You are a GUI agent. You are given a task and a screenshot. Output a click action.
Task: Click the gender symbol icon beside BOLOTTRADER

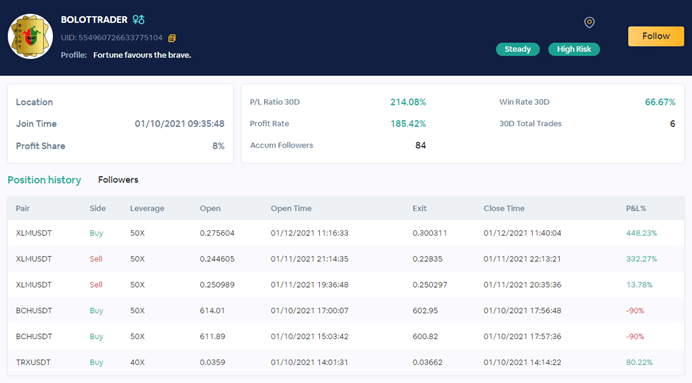(x=139, y=19)
